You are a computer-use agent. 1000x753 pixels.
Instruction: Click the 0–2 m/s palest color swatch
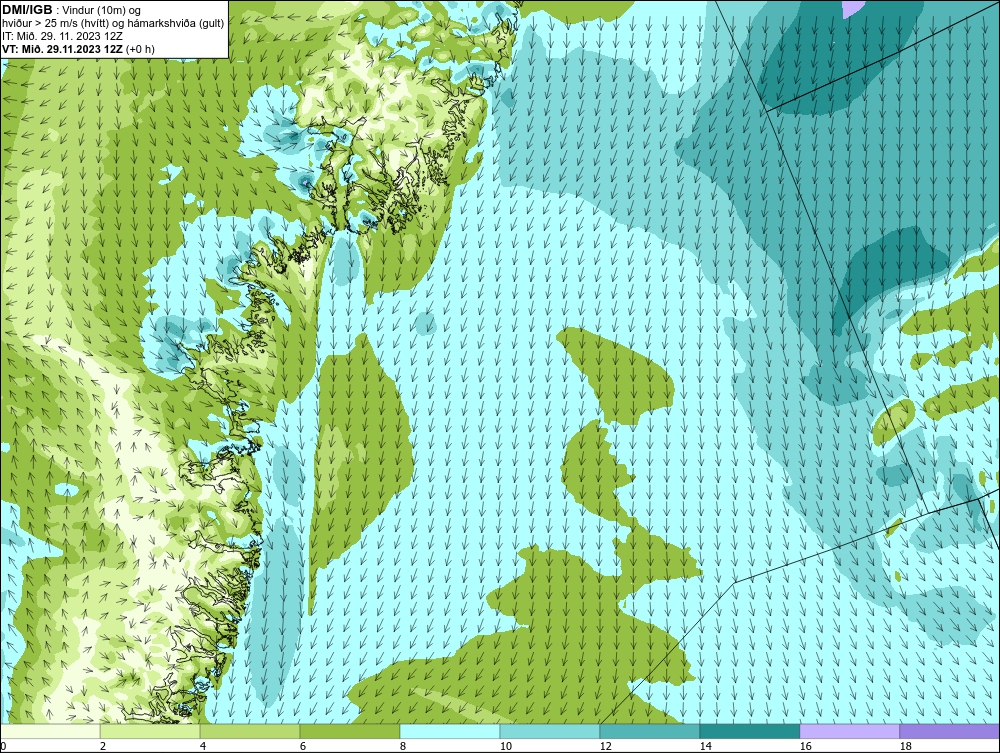coord(50,731)
